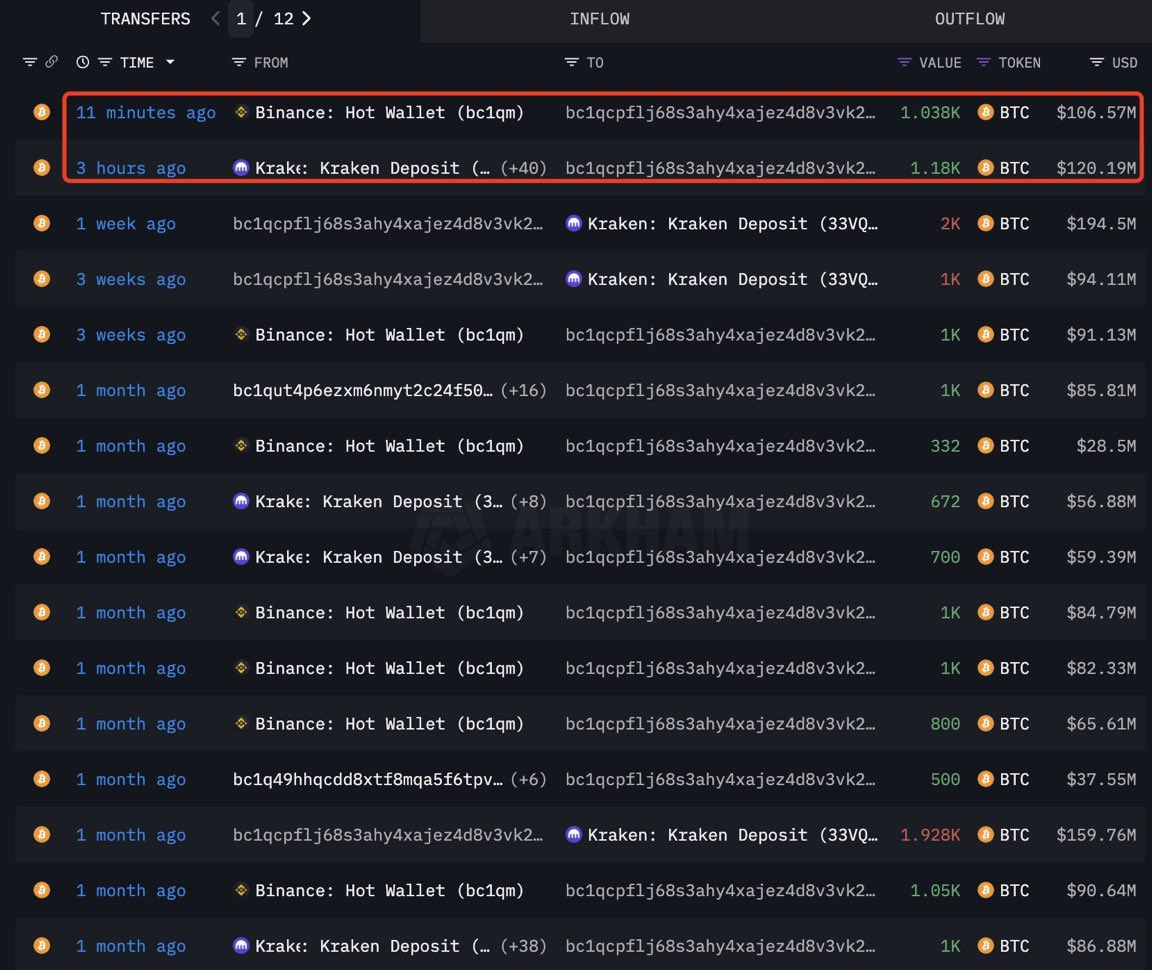The height and width of the screenshot is (970, 1152).
Task: Go to next transfers page arrow
Action: tap(306, 18)
